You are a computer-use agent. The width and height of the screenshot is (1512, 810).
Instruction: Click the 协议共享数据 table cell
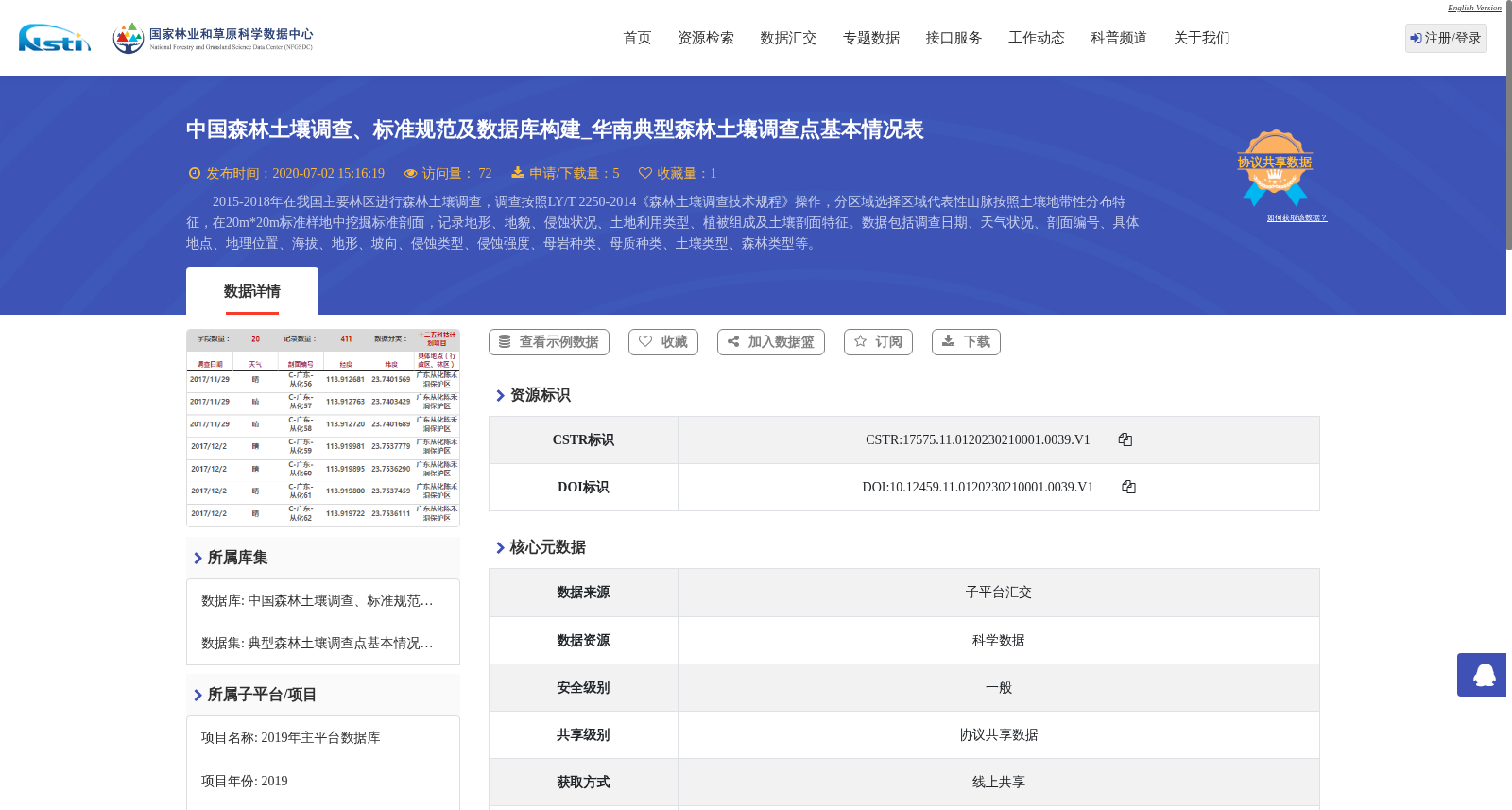(x=999, y=735)
